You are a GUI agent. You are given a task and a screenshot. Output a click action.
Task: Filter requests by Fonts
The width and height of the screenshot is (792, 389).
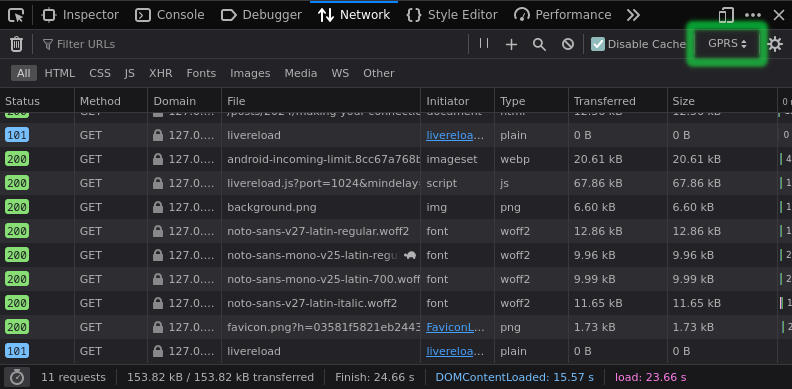tap(201, 73)
